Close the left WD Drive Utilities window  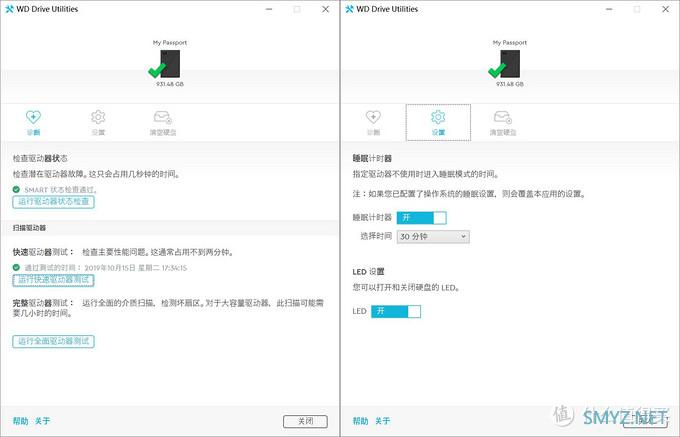pyautogui.click(x=326, y=9)
